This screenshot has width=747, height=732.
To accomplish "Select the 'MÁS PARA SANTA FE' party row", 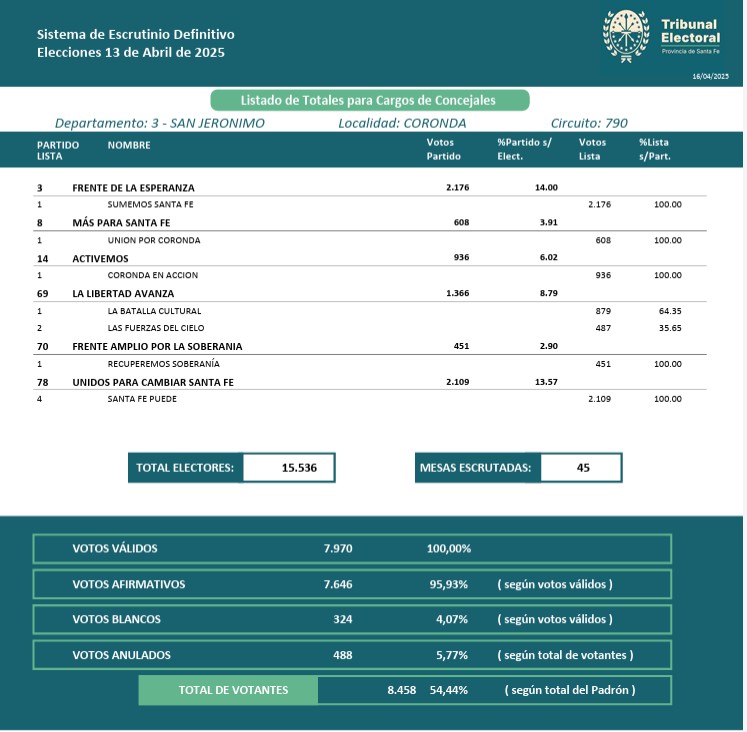I will 370,222.
